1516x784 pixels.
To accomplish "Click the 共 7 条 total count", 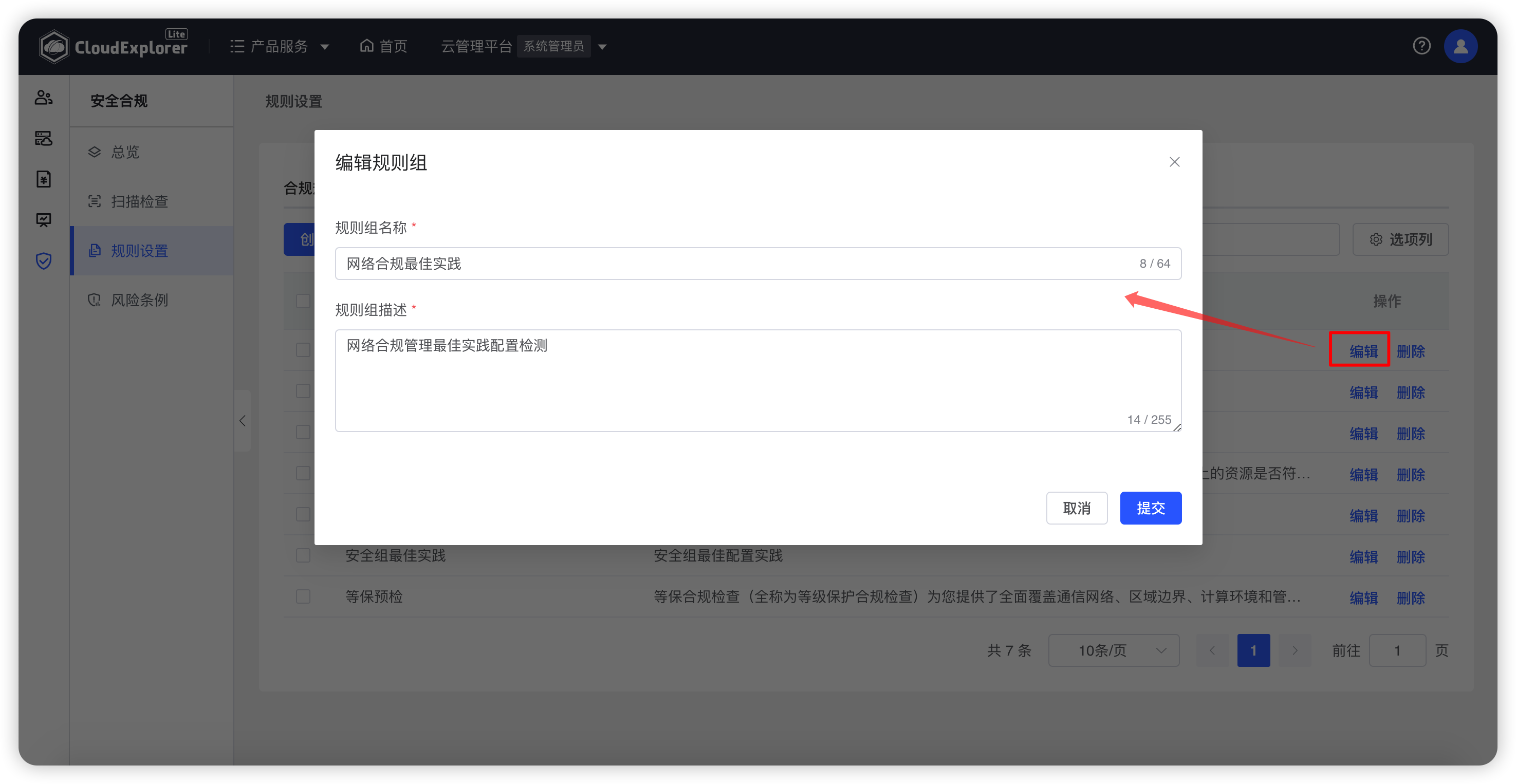I will pos(1009,650).
